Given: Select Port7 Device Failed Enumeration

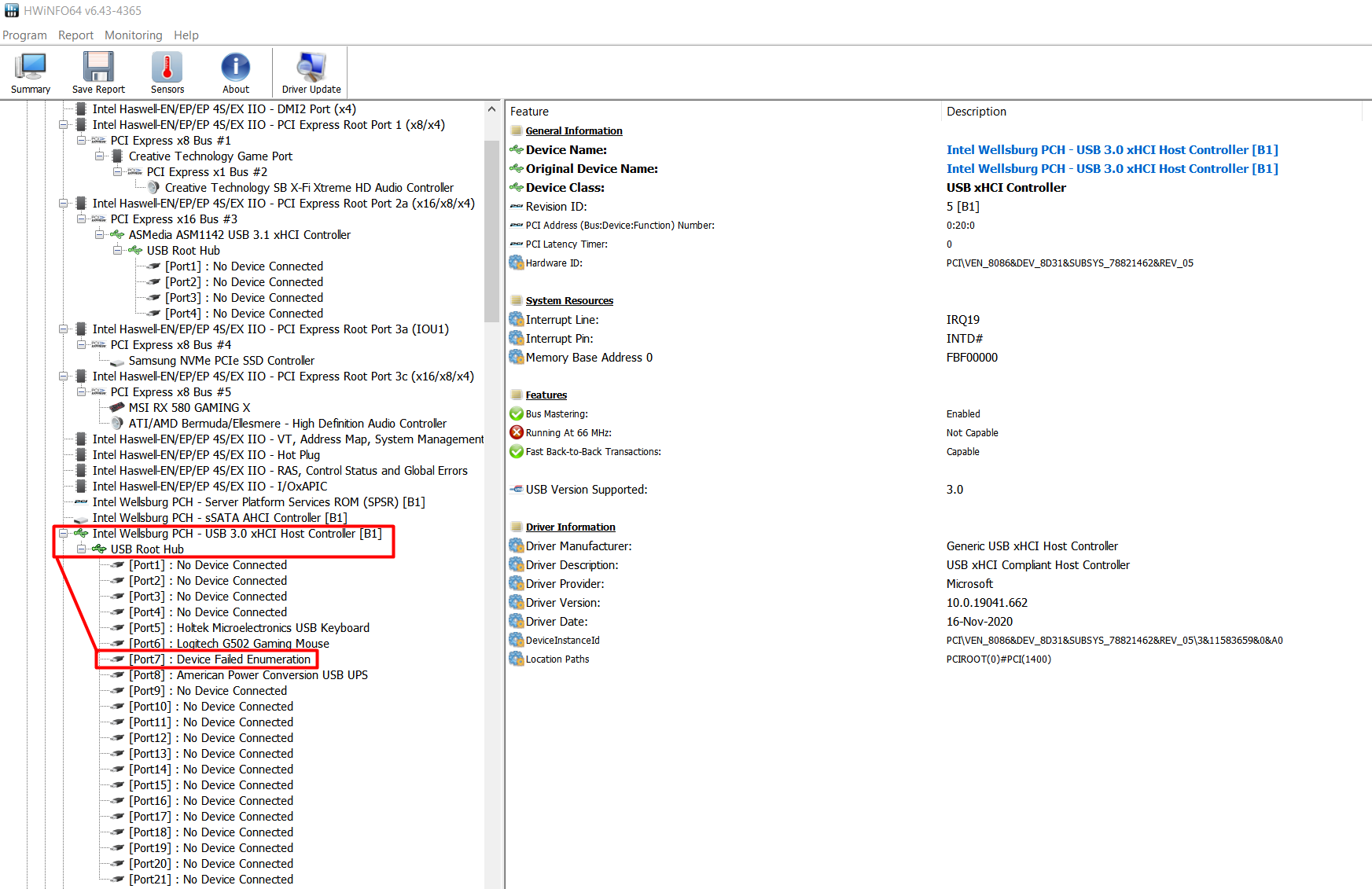Looking at the screenshot, I should tap(219, 659).
